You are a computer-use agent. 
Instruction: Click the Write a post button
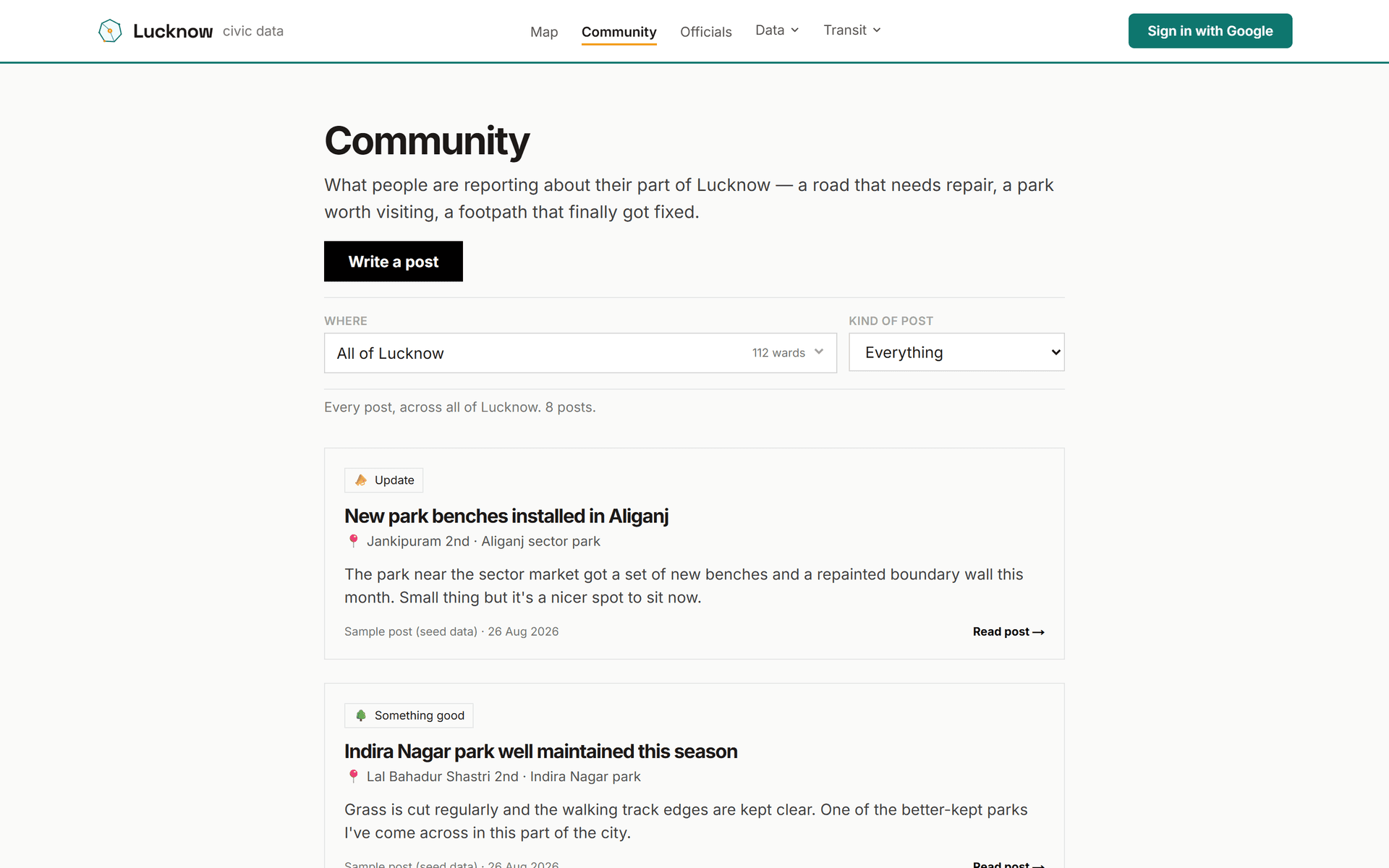pos(394,261)
